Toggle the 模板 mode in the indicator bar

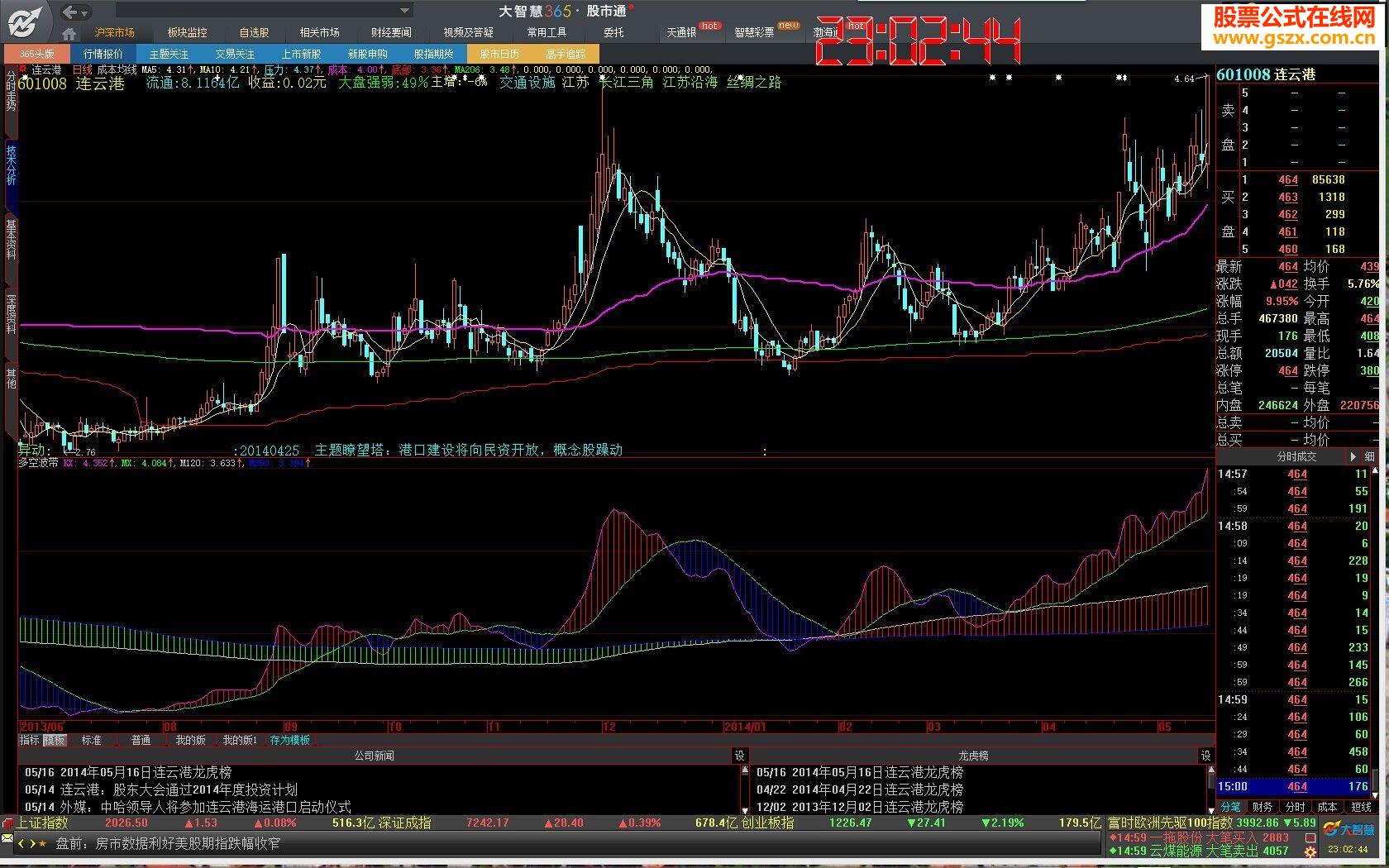click(55, 740)
